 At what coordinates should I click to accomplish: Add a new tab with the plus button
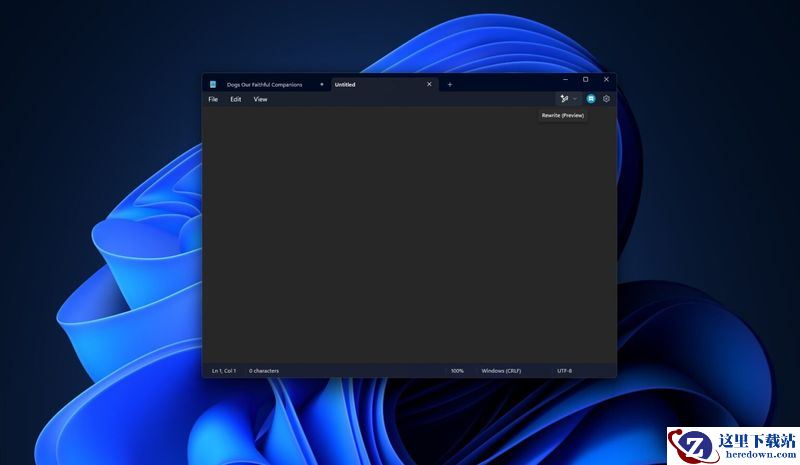(450, 84)
